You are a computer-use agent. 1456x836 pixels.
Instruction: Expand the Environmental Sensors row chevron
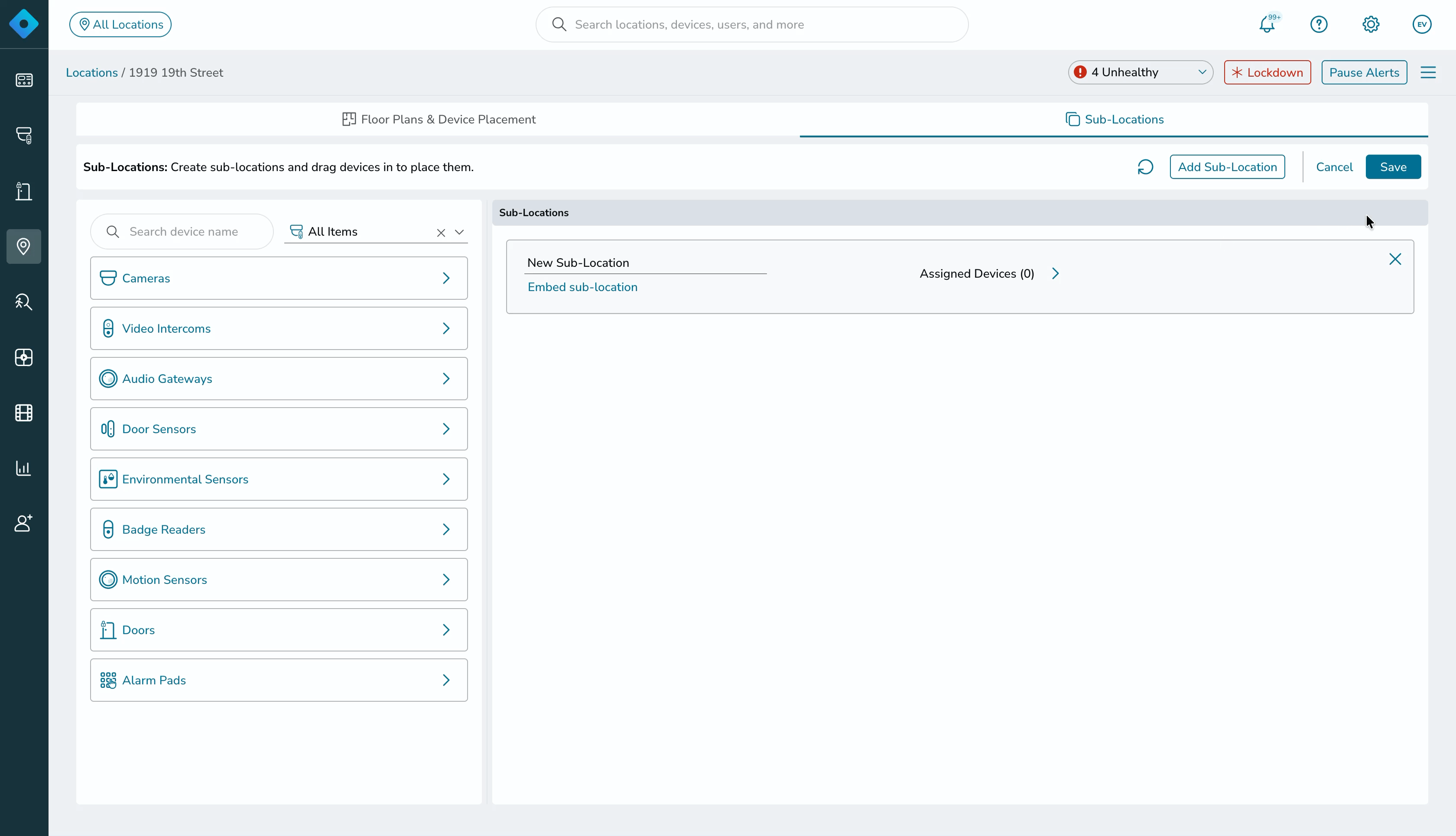pos(446,479)
